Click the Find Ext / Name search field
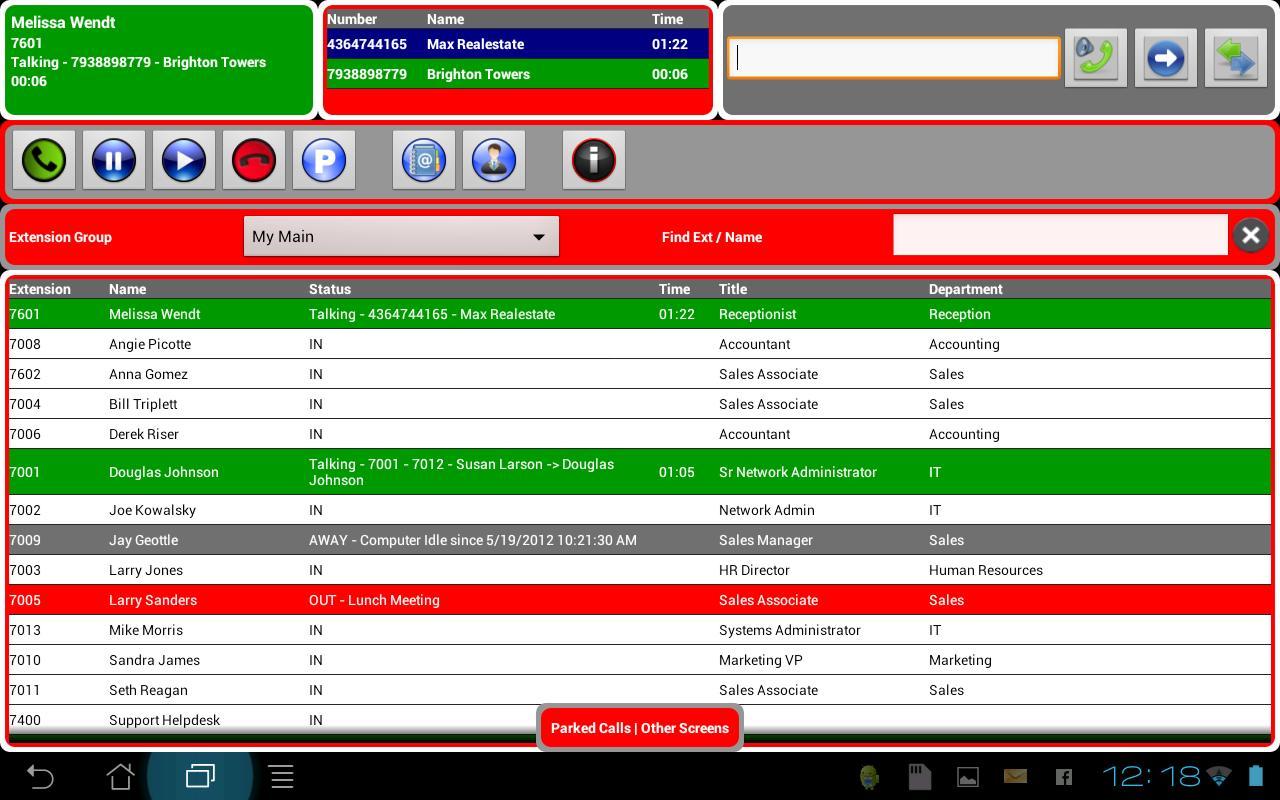 pos(1060,234)
